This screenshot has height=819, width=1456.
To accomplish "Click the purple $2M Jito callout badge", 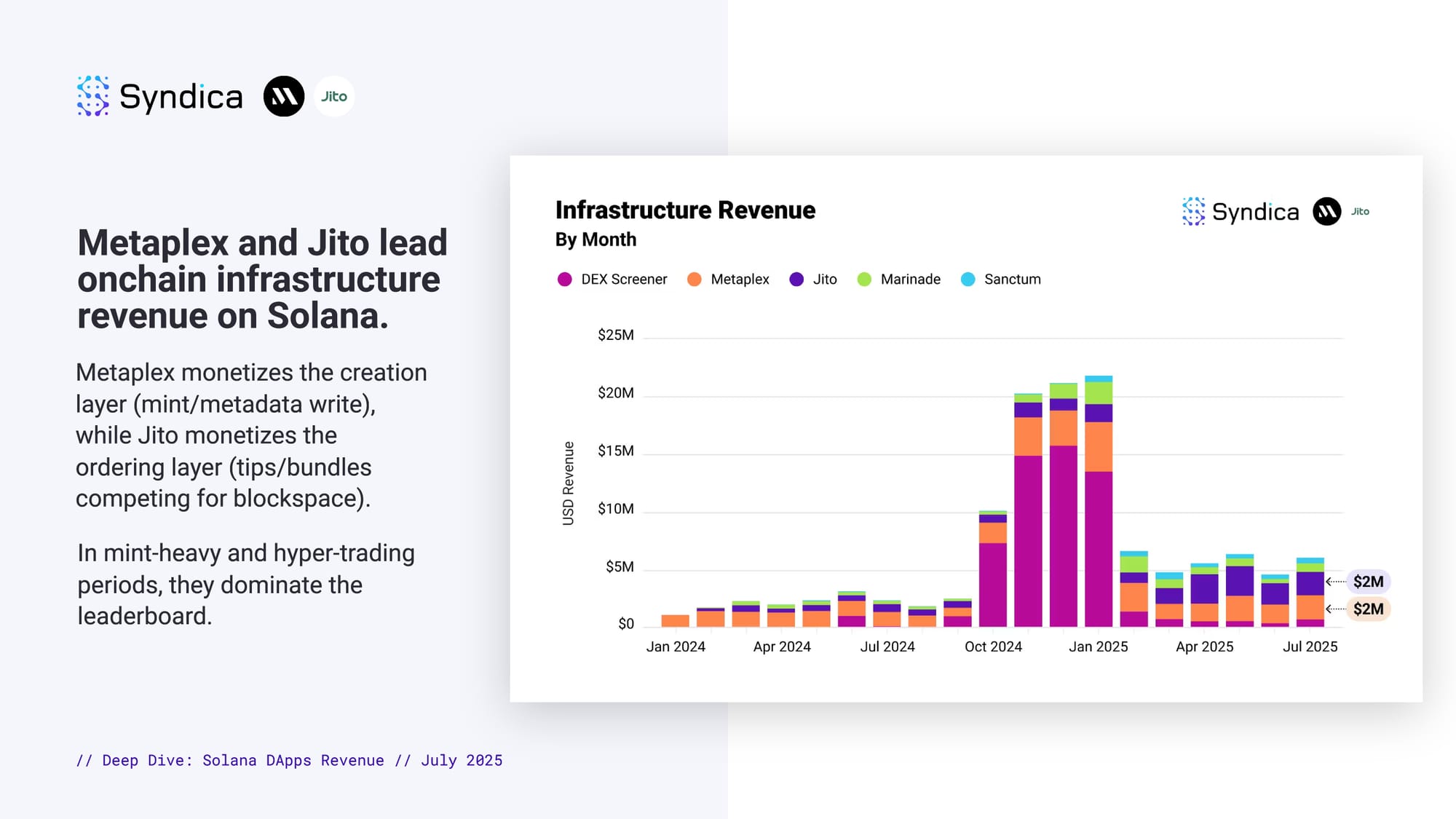I will coord(1368,582).
